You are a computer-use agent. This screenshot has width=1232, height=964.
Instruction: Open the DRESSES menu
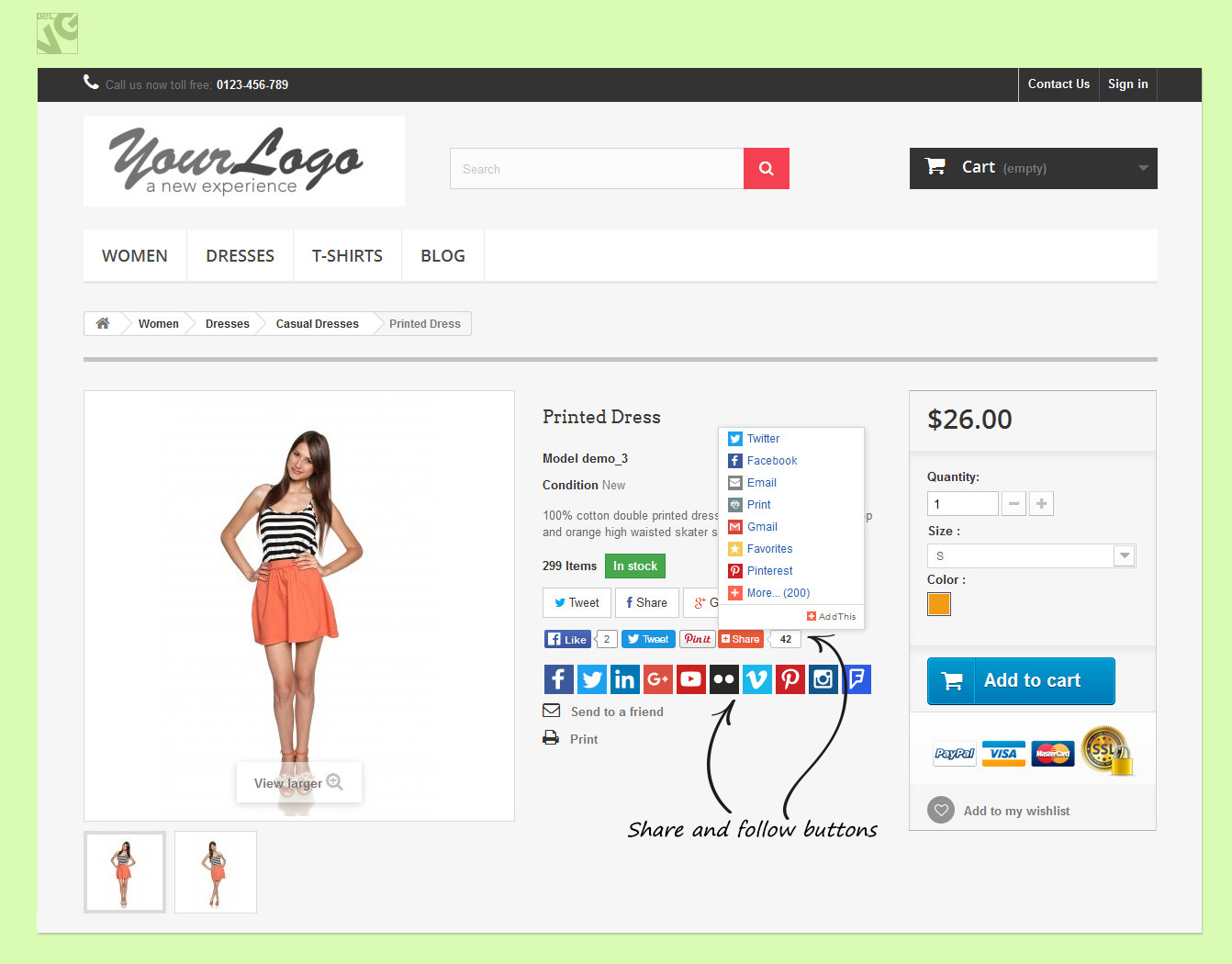coord(240,256)
